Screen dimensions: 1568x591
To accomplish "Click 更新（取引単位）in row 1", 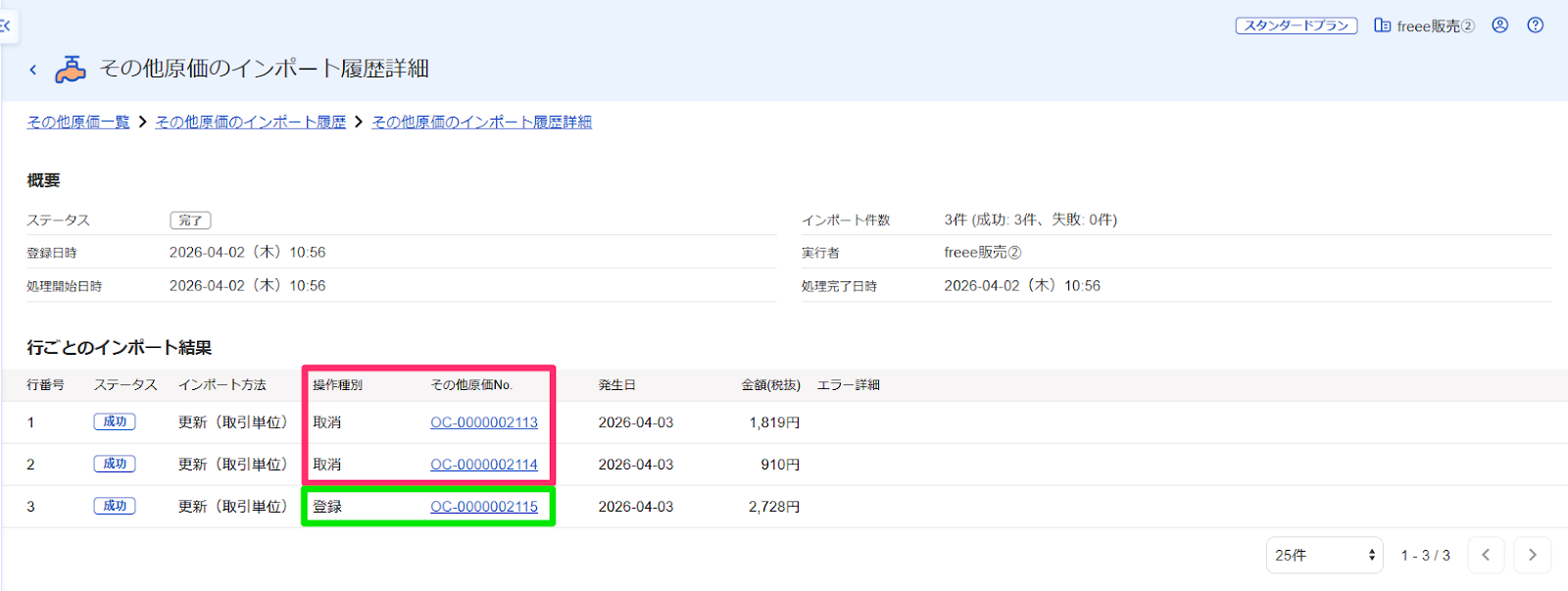I will coord(233,422).
